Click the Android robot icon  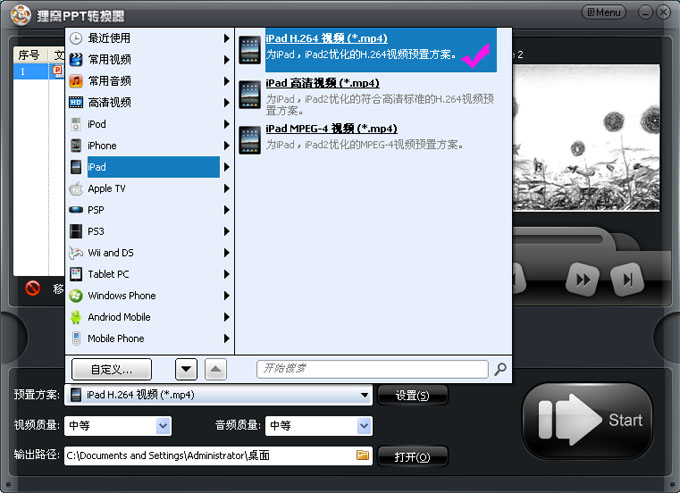click(76, 317)
